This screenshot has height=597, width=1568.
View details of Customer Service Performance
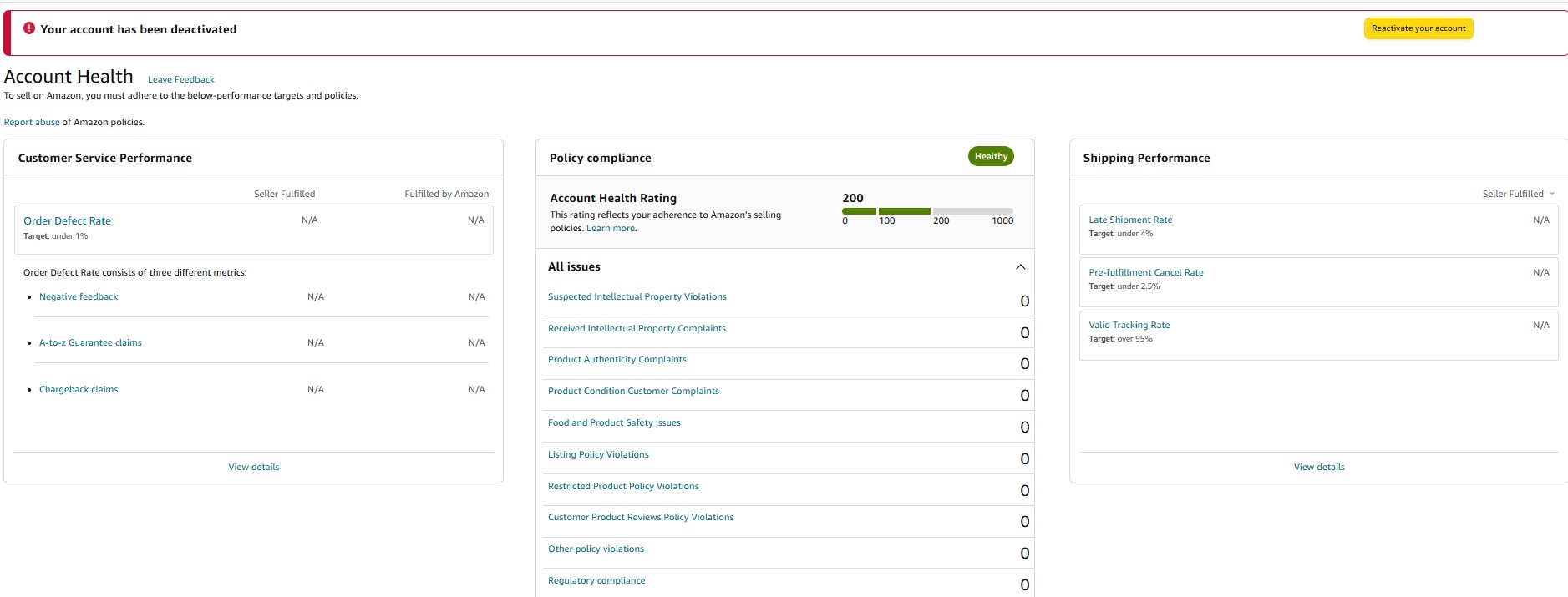pos(254,467)
